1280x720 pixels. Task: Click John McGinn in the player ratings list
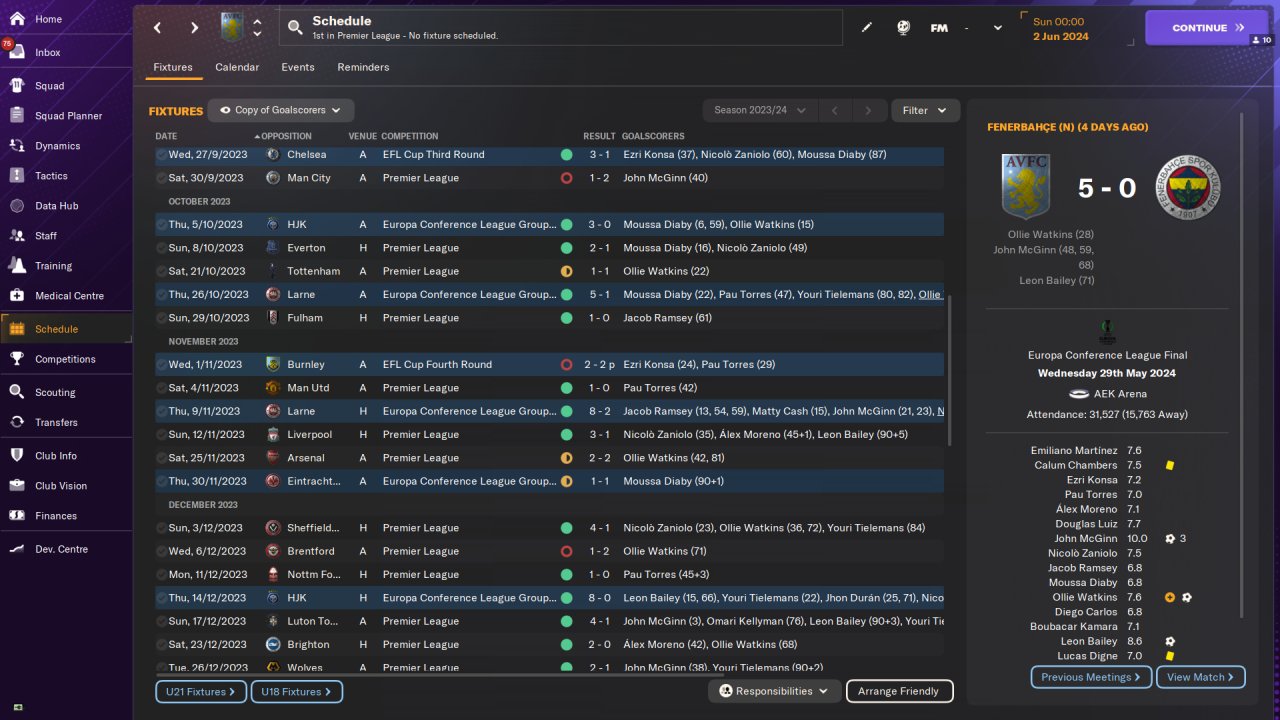pyautogui.click(x=1084, y=539)
